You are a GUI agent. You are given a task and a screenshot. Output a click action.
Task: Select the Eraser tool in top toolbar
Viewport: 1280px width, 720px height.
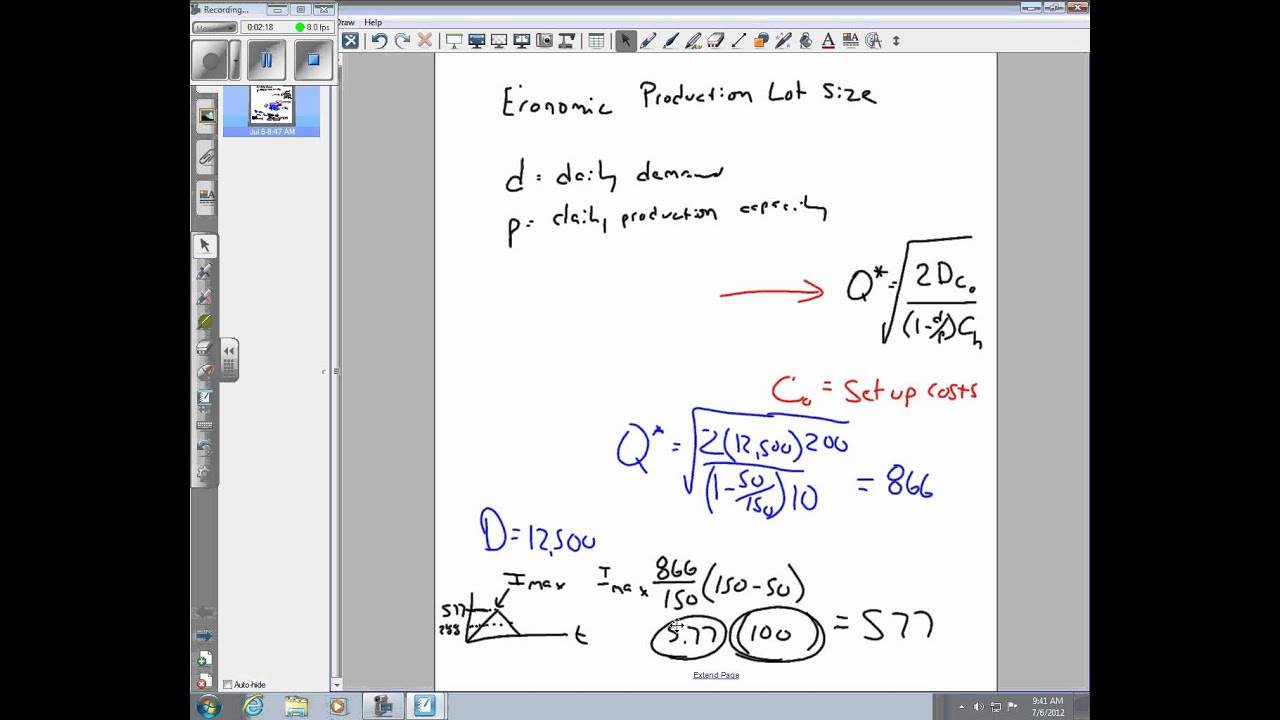point(716,41)
